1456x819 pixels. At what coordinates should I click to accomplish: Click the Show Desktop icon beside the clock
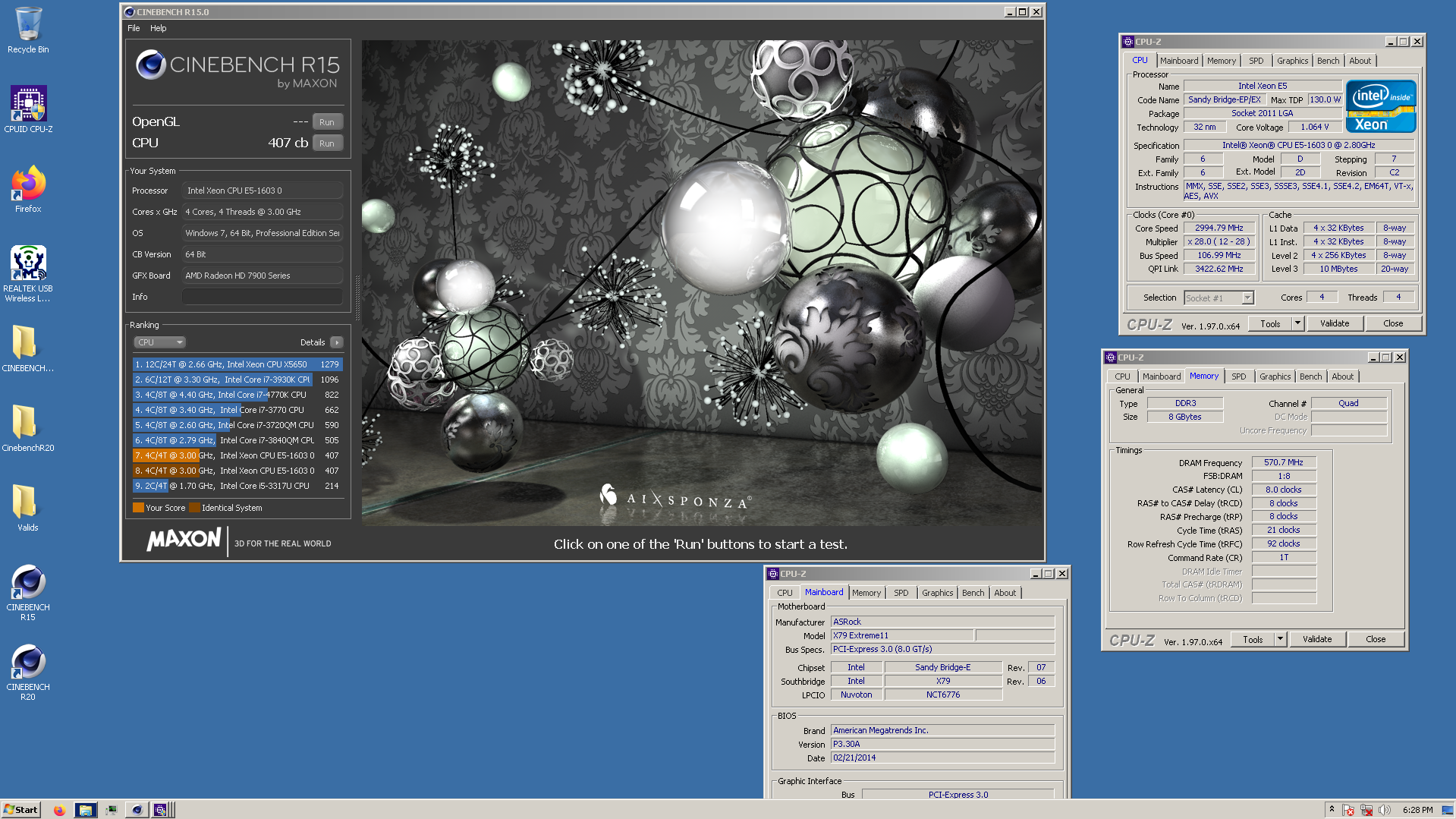tap(1448, 810)
